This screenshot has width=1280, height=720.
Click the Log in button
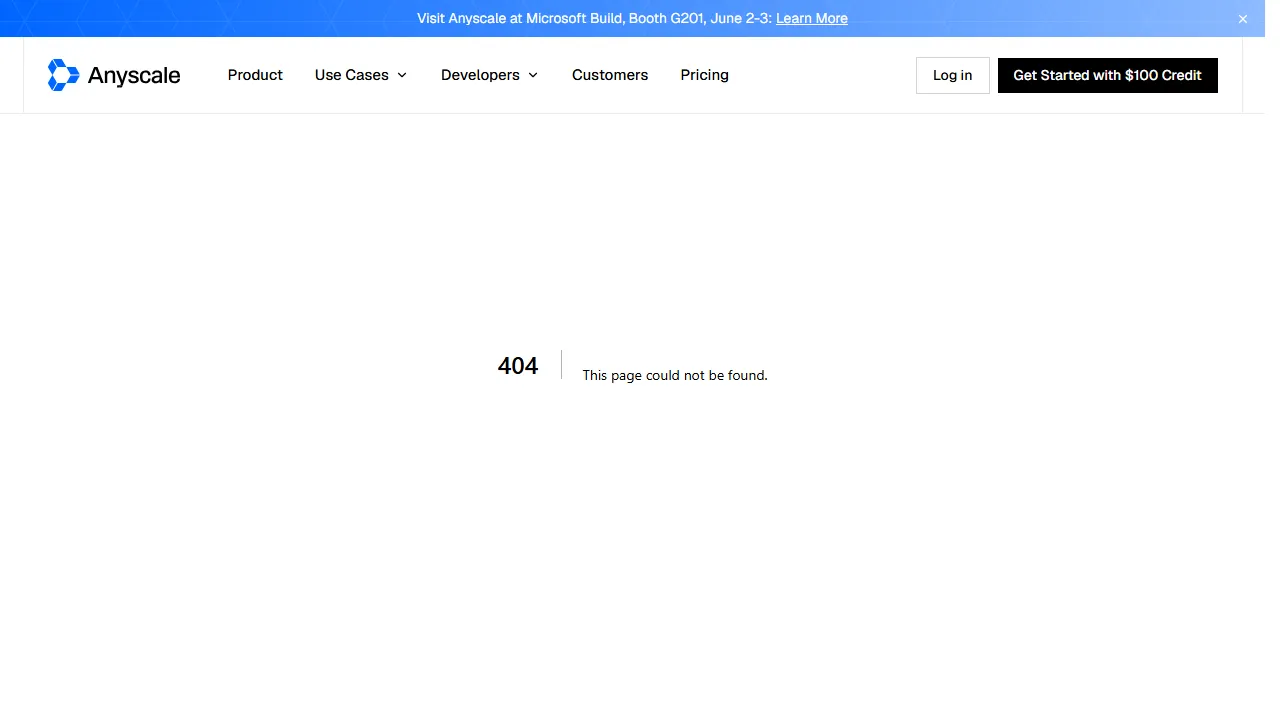point(952,75)
